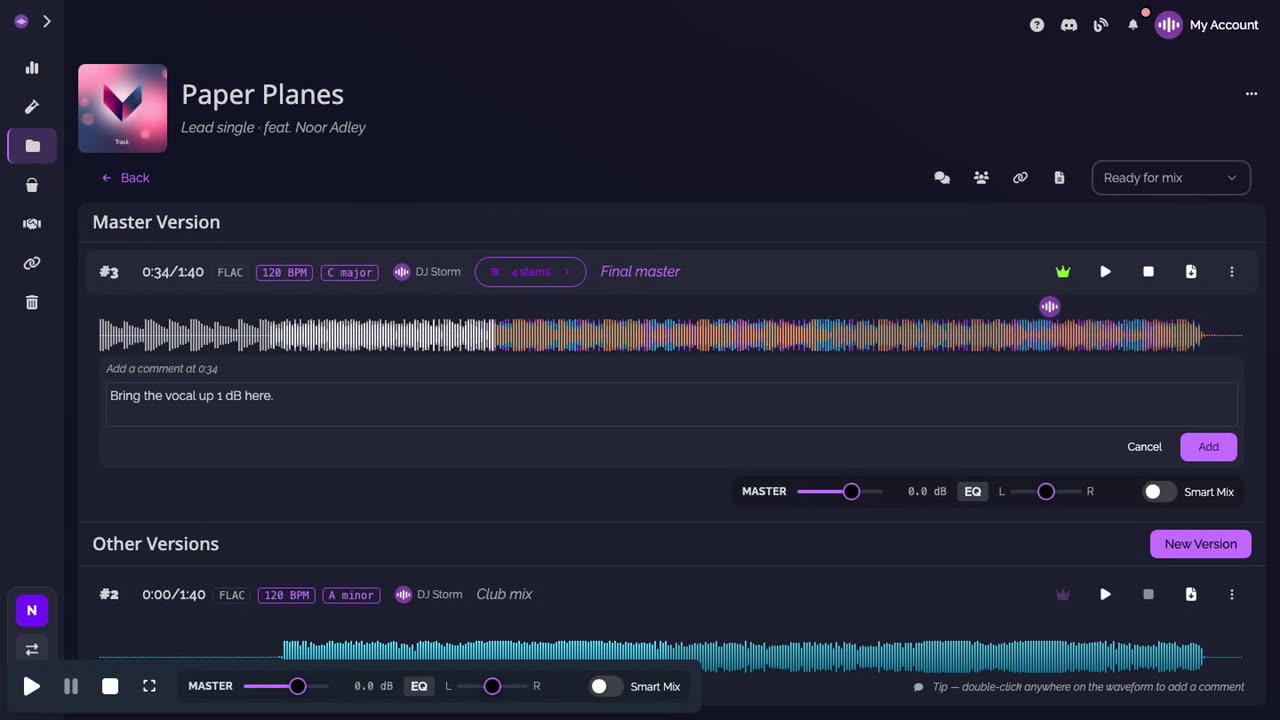Screen dimensions: 1280x720
Task: Cancel the comment
Action: (1144, 447)
